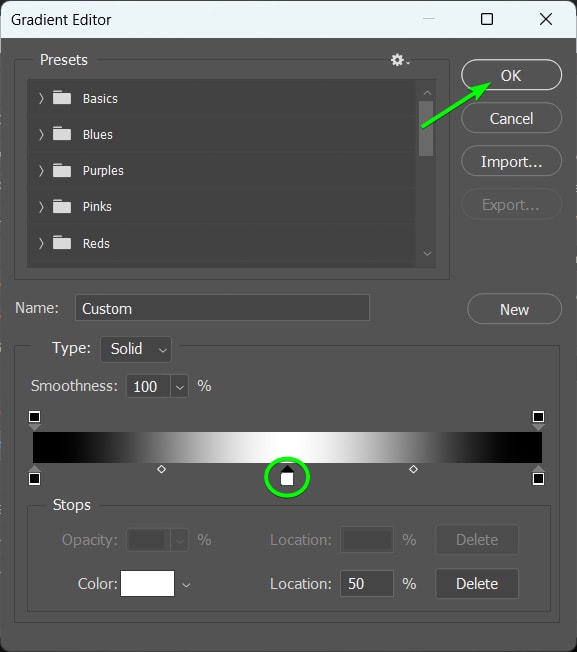Click the right midpoint diamond marker
577x652 pixels.
[413, 469]
